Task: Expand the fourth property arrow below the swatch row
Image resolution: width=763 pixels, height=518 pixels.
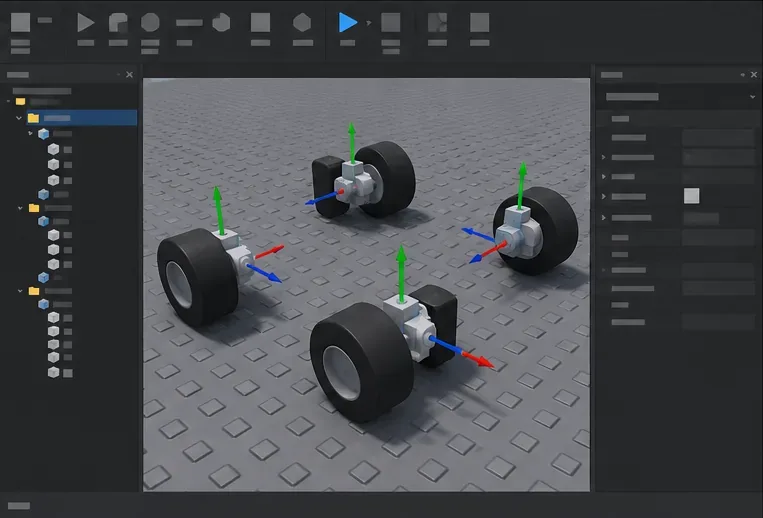Action: (603, 217)
